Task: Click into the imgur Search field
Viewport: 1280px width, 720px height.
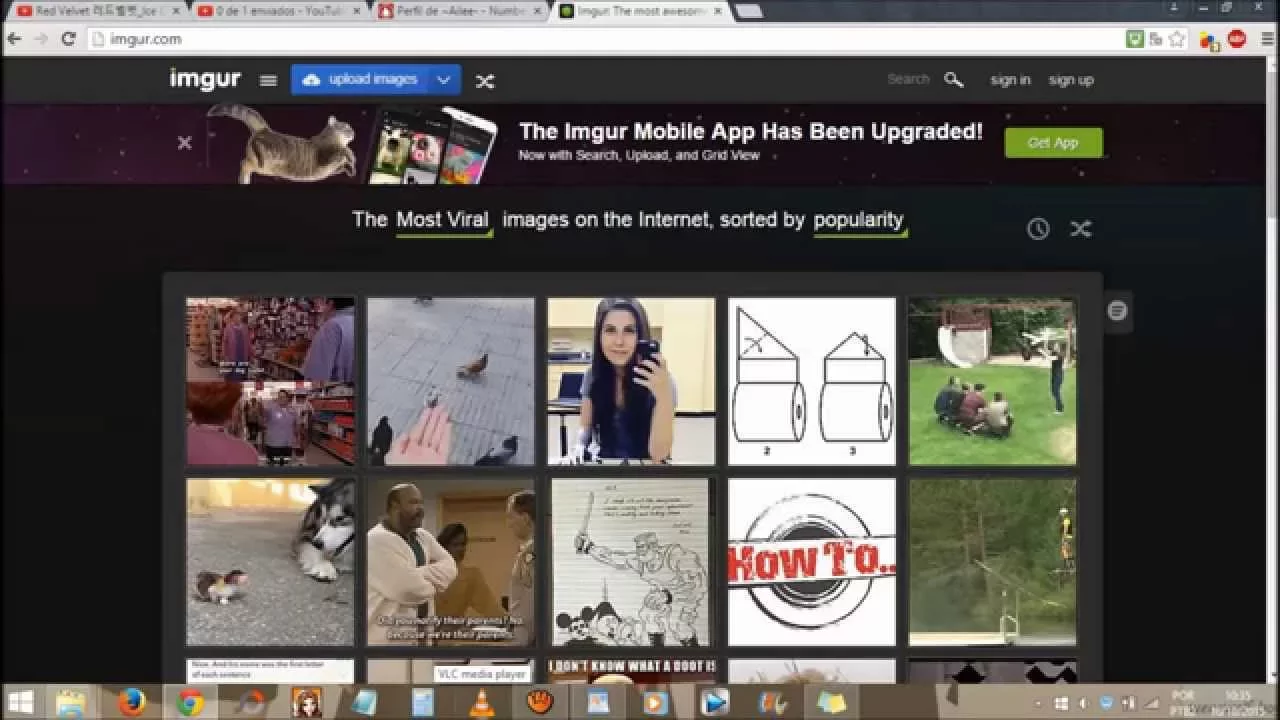Action: (908, 79)
